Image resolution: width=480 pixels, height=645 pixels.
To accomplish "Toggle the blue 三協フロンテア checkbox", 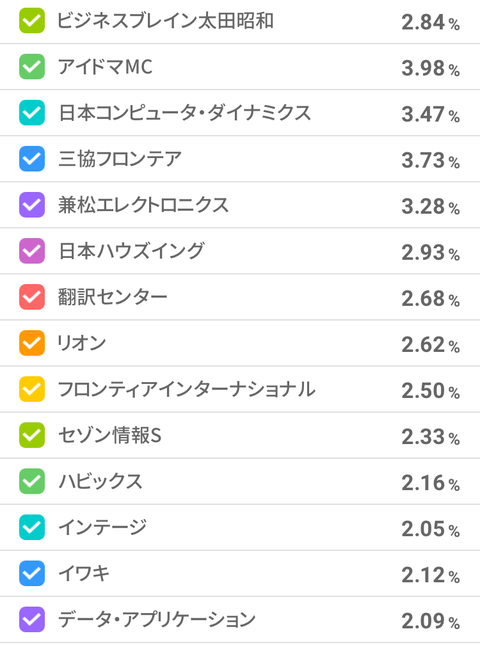I will point(32,159).
